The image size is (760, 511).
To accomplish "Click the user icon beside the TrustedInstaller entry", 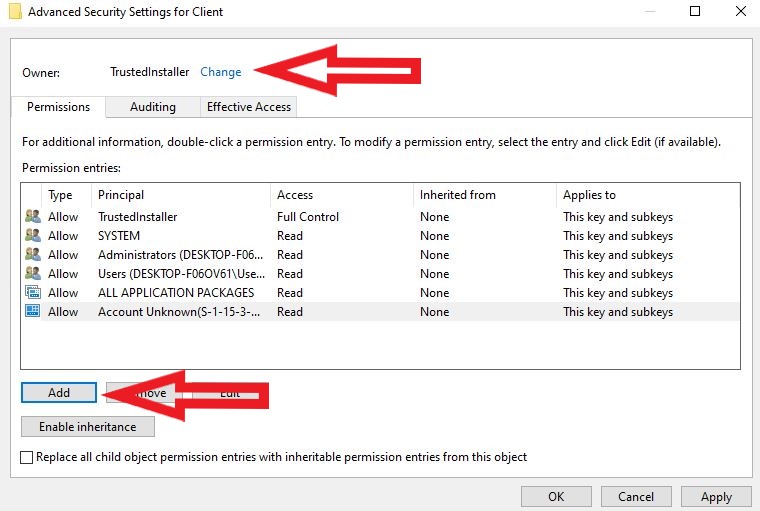I will (x=32, y=217).
